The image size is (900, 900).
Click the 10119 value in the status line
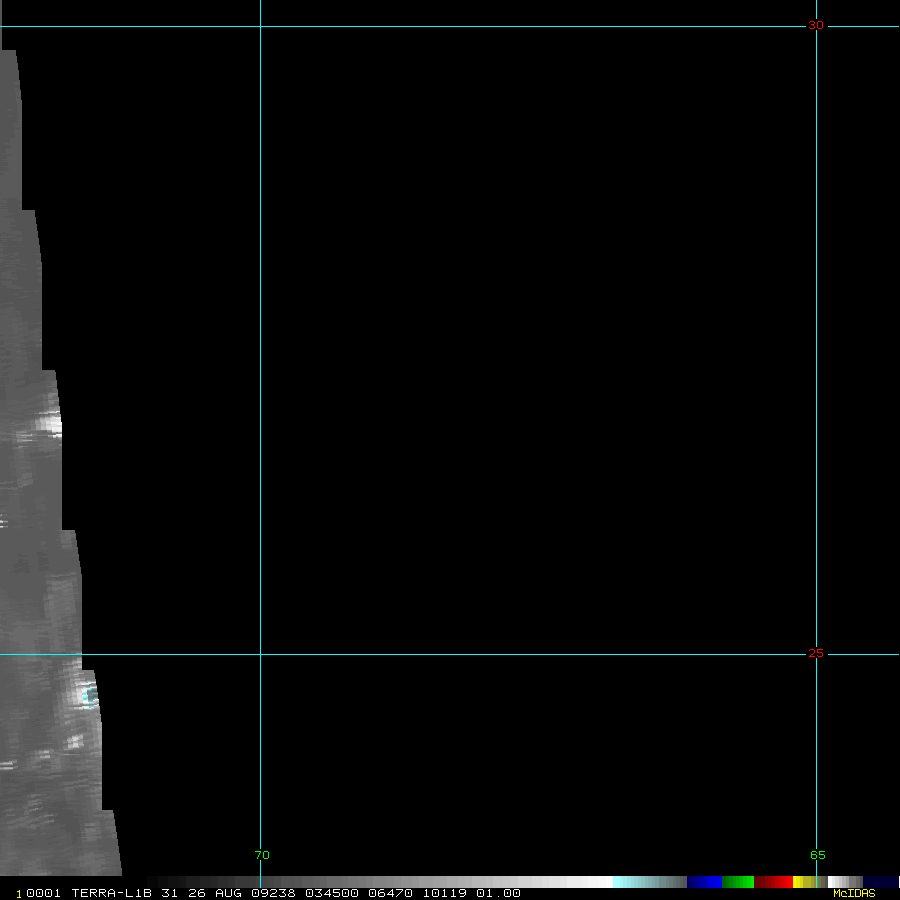click(x=444, y=893)
